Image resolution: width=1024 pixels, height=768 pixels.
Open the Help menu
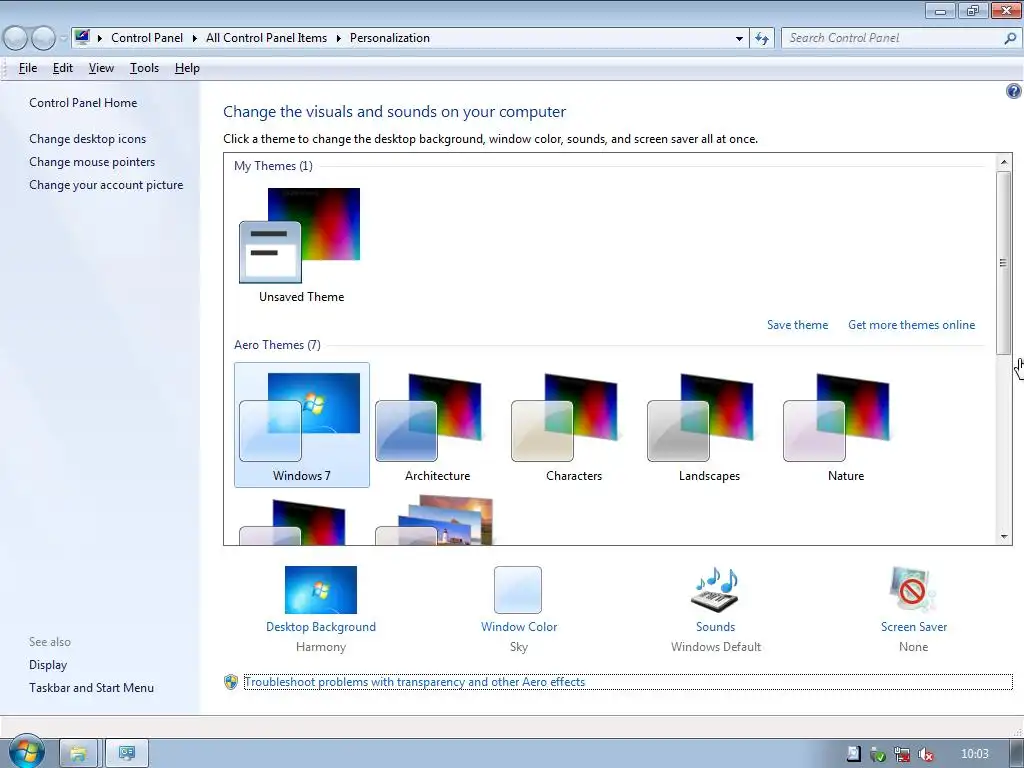click(x=187, y=68)
